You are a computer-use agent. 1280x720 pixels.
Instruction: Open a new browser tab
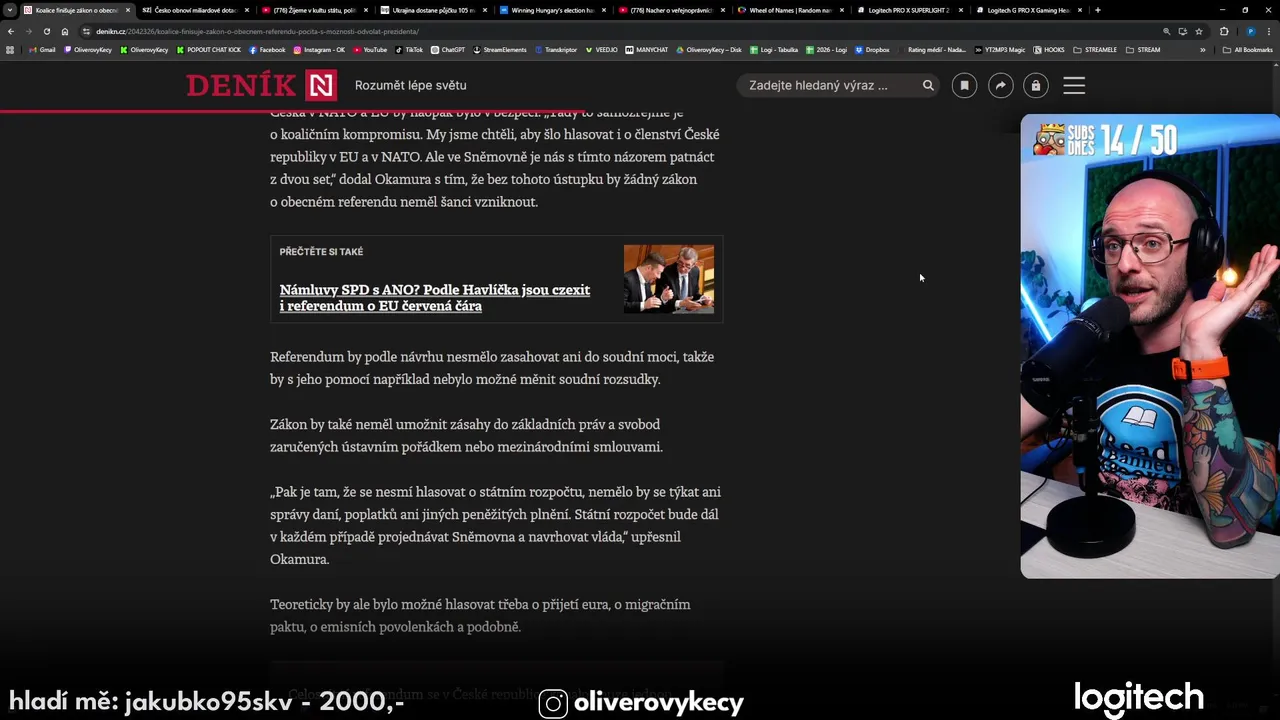(x=1098, y=10)
